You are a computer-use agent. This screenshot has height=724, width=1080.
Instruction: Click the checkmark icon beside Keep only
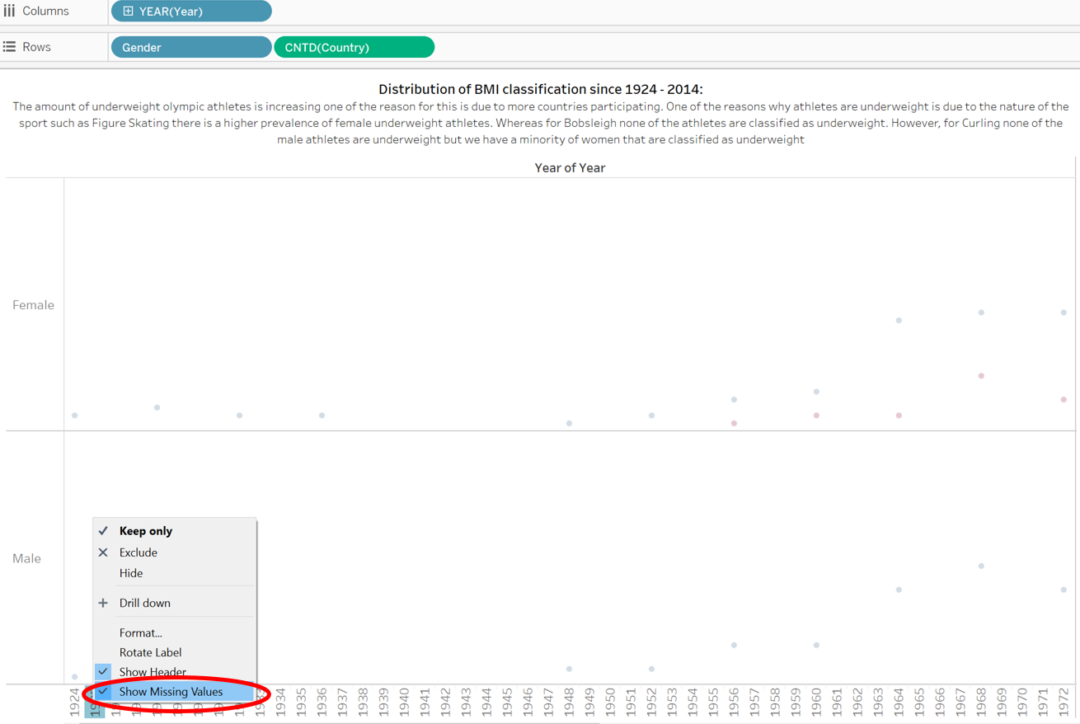coord(103,531)
